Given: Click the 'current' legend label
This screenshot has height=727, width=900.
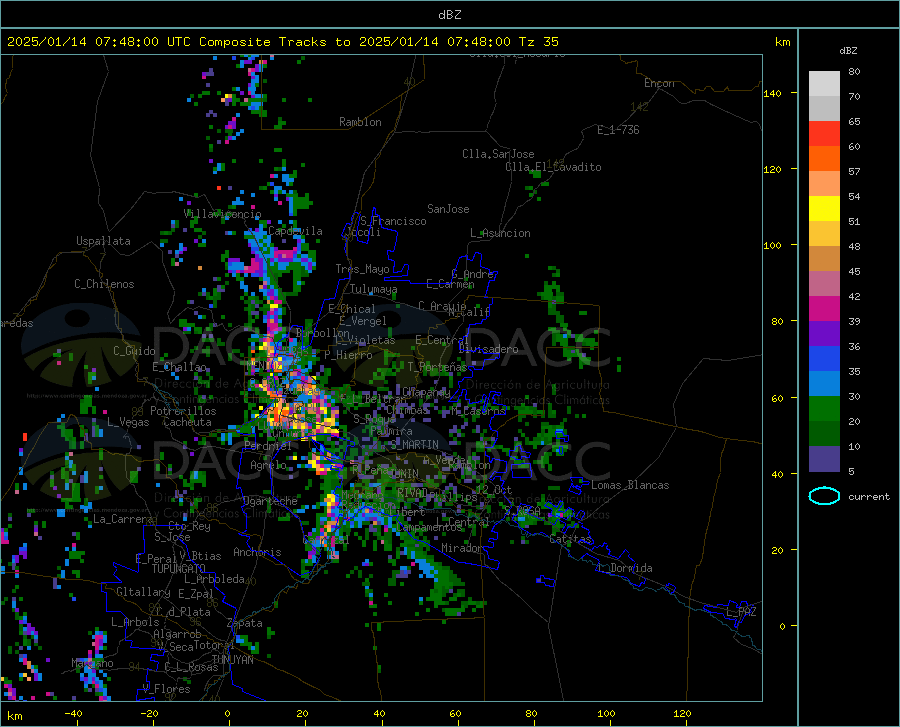Looking at the screenshot, I should pyautogui.click(x=869, y=497).
